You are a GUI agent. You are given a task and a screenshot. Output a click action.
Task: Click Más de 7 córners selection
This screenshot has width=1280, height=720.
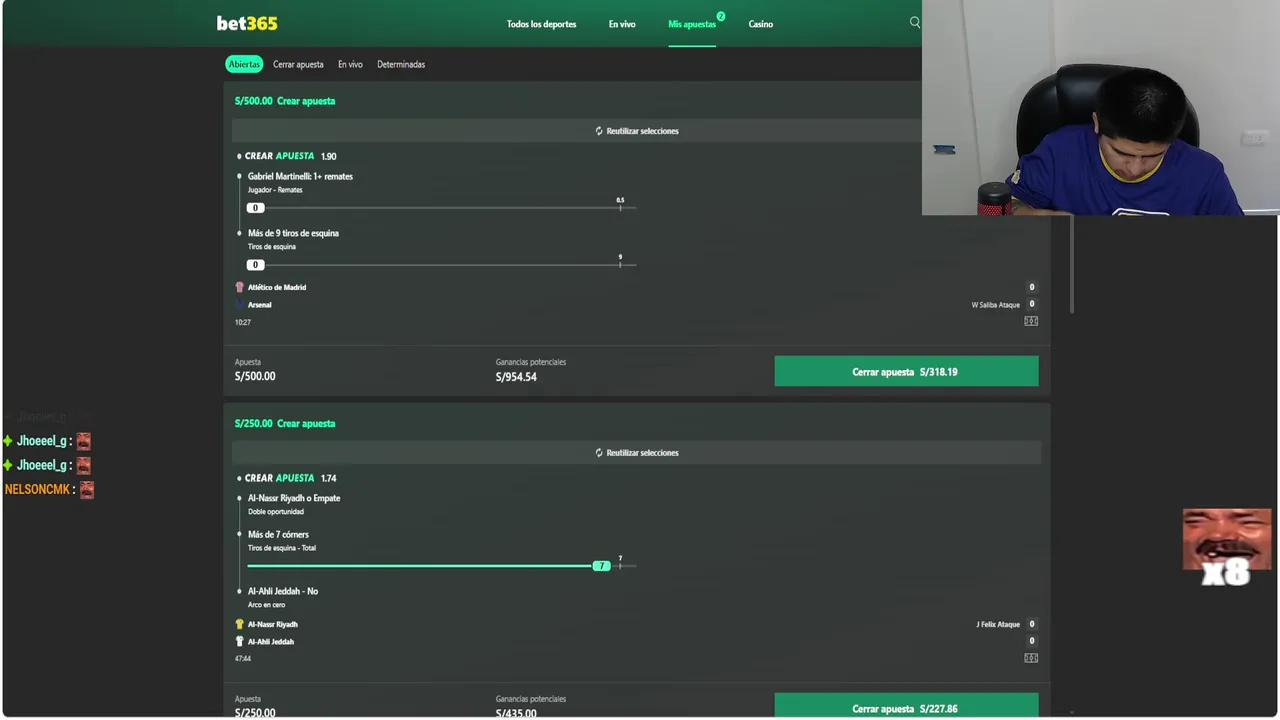click(x=278, y=534)
